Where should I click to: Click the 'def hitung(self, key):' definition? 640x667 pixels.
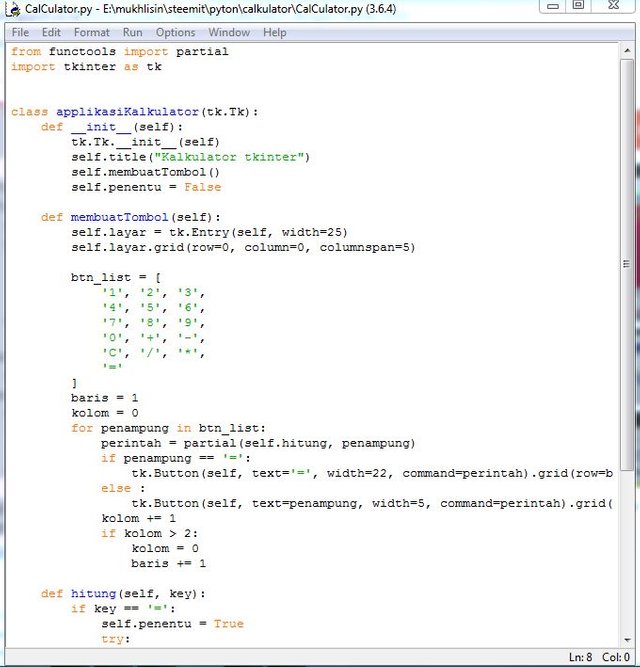pos(123,594)
